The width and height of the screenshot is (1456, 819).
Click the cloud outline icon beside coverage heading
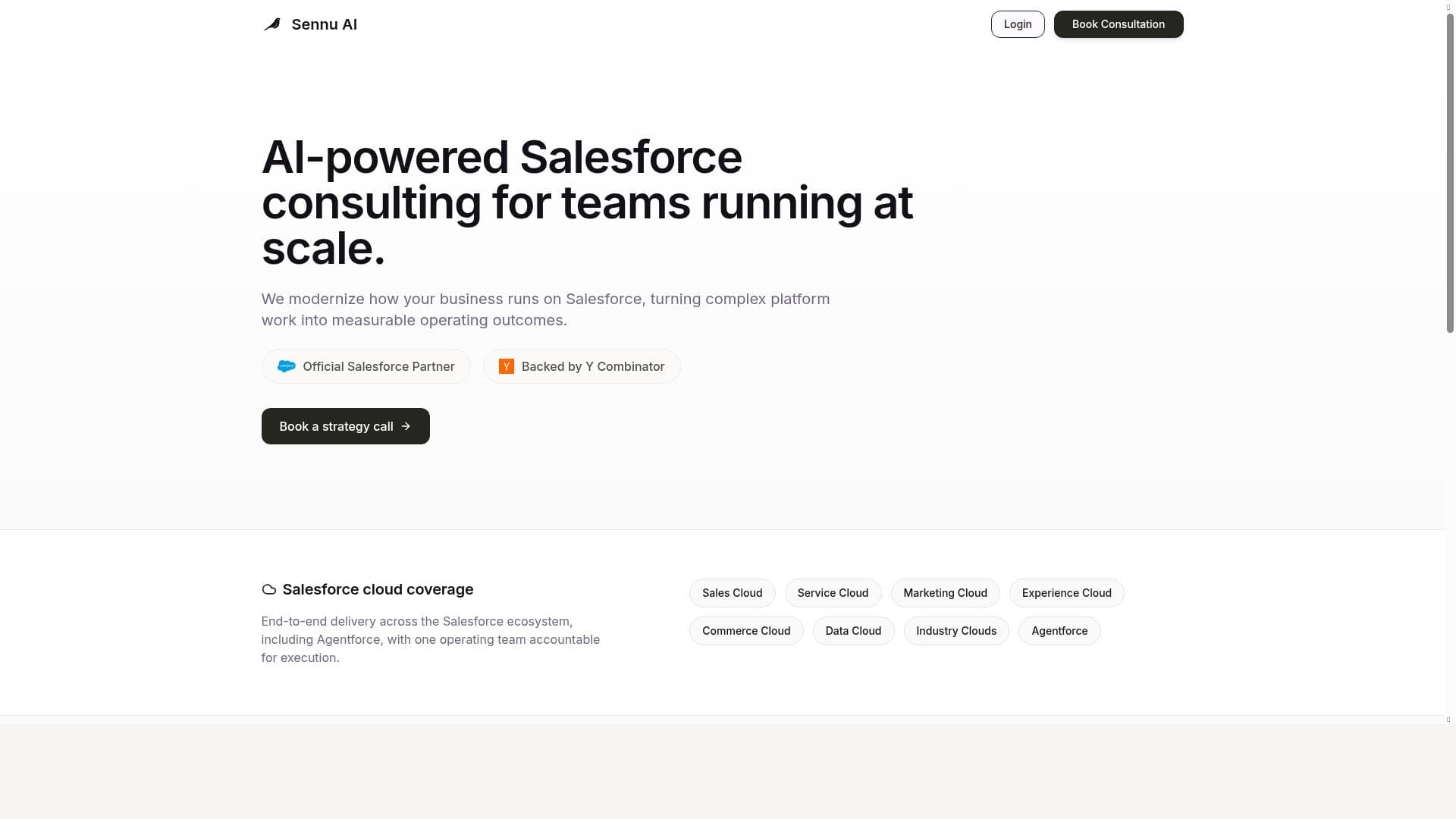(x=268, y=589)
